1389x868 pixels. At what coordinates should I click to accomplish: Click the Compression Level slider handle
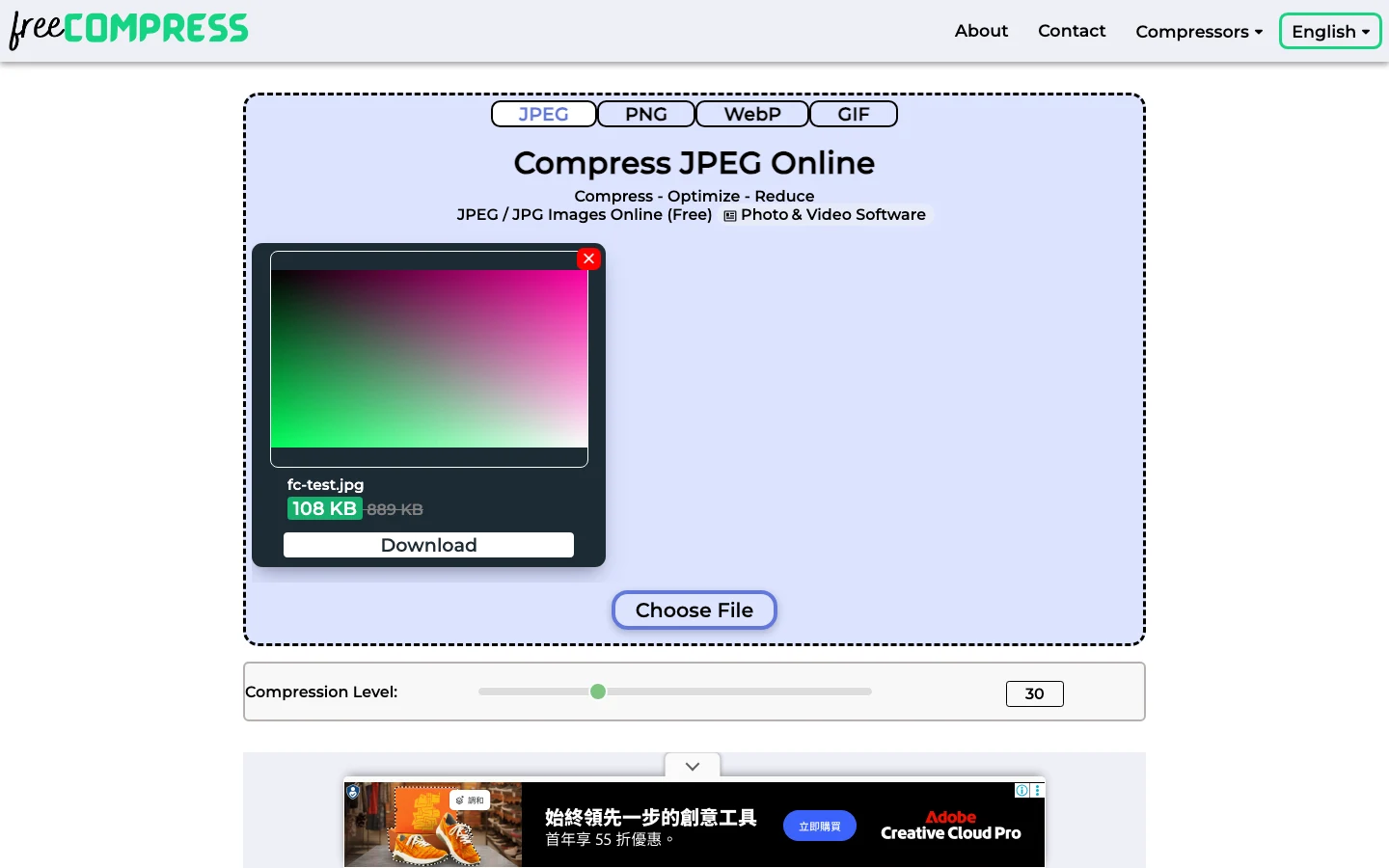pos(598,692)
